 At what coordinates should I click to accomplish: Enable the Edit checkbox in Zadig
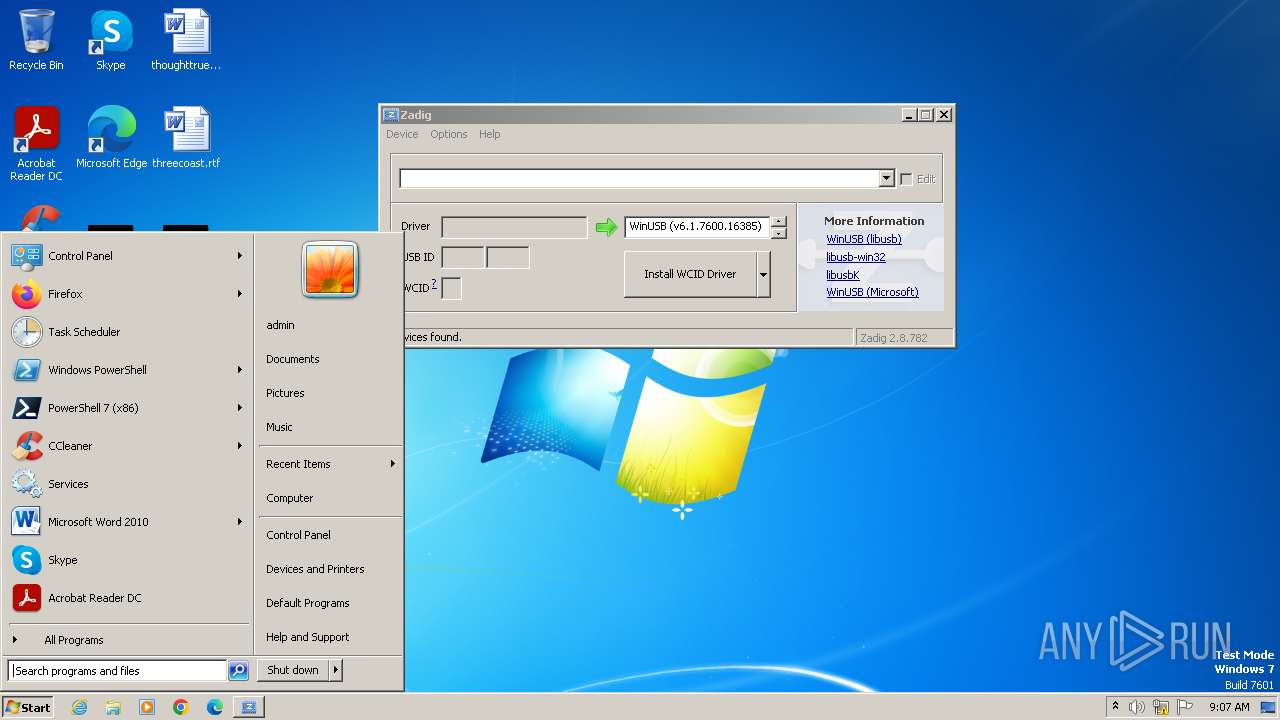pyautogui.click(x=906, y=179)
